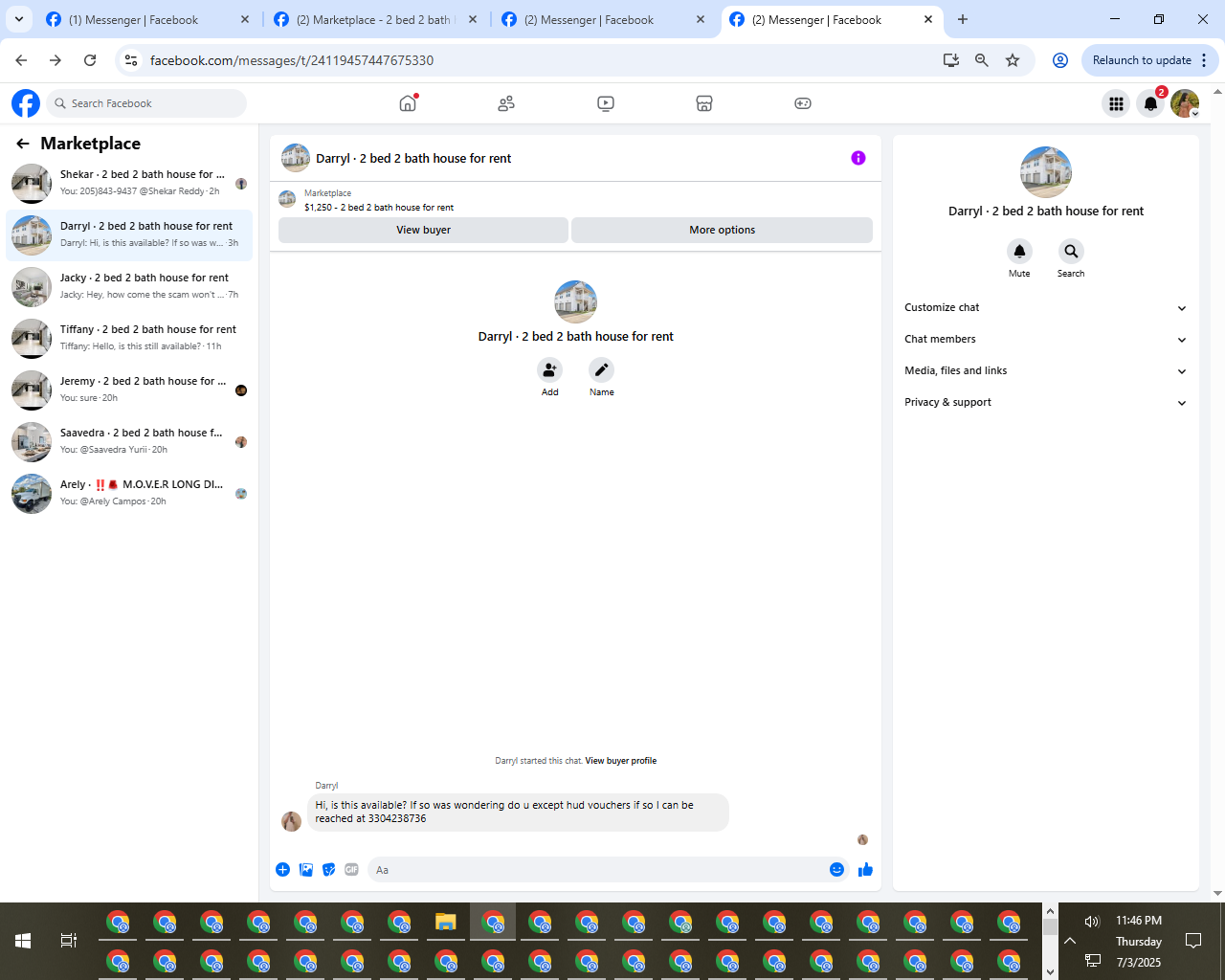
Task: Open the Windows notification center
Action: click(1193, 941)
